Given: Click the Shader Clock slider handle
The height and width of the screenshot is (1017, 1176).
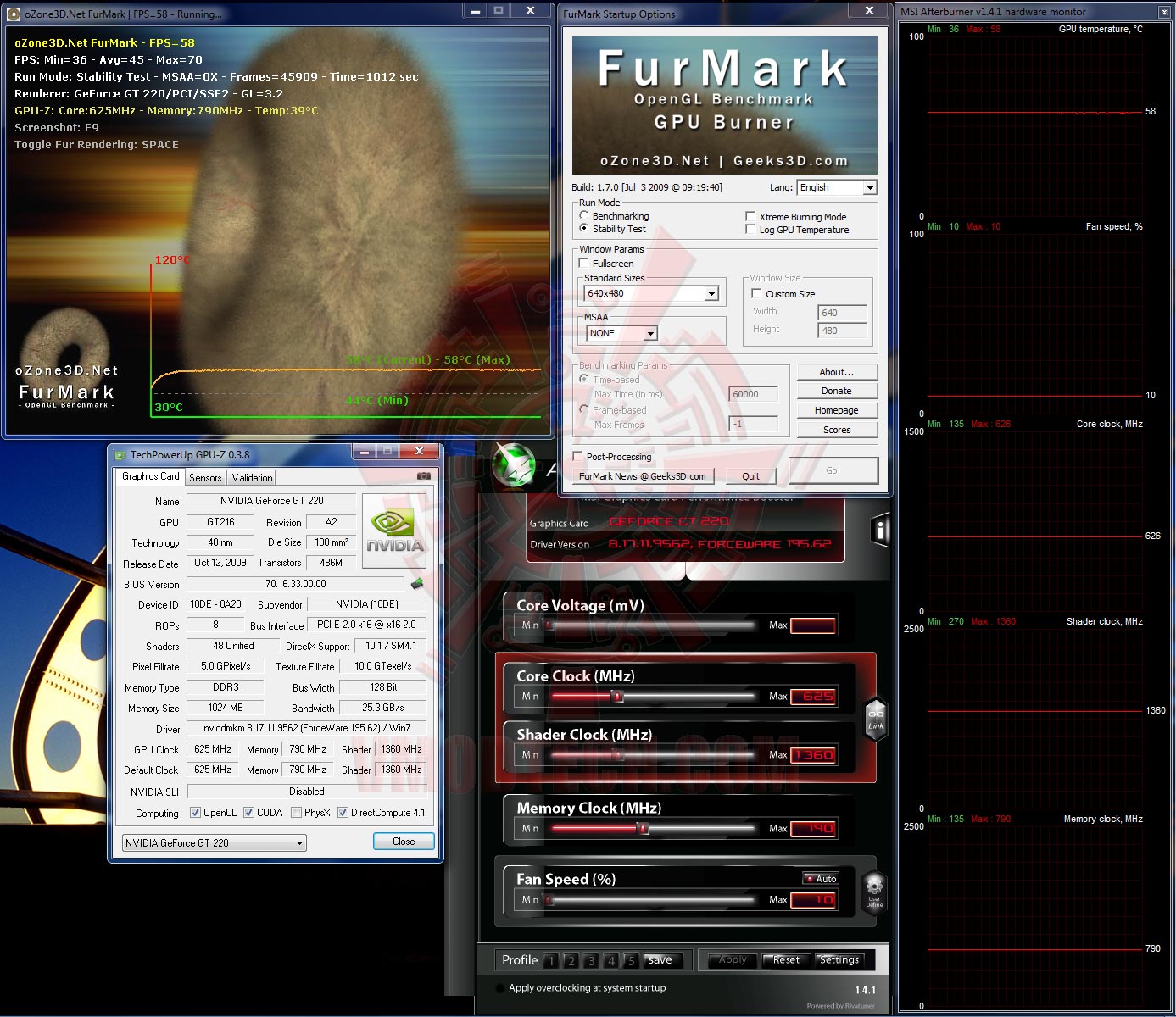Looking at the screenshot, I should 617,755.
